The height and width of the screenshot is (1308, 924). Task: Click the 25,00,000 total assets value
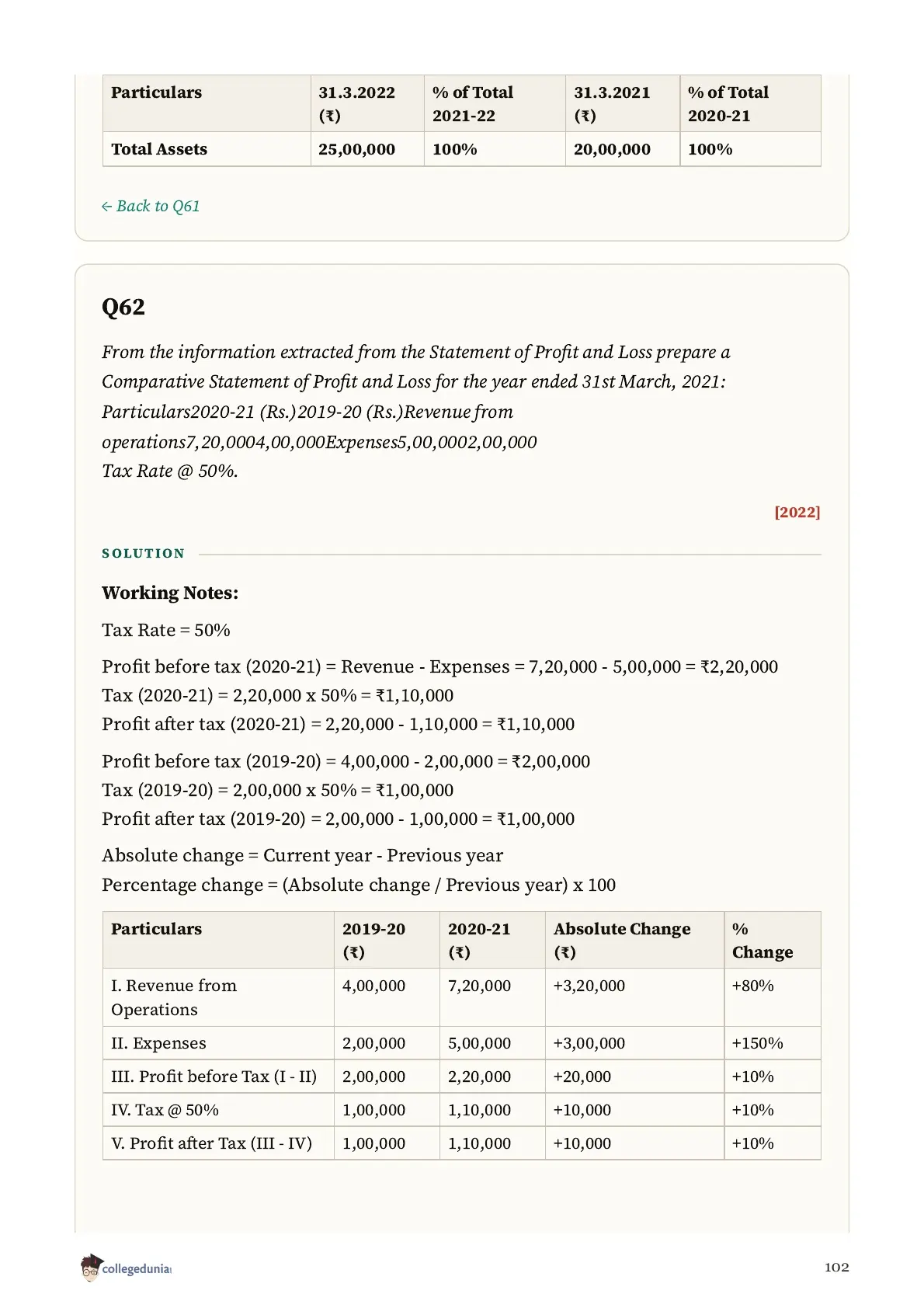click(356, 149)
